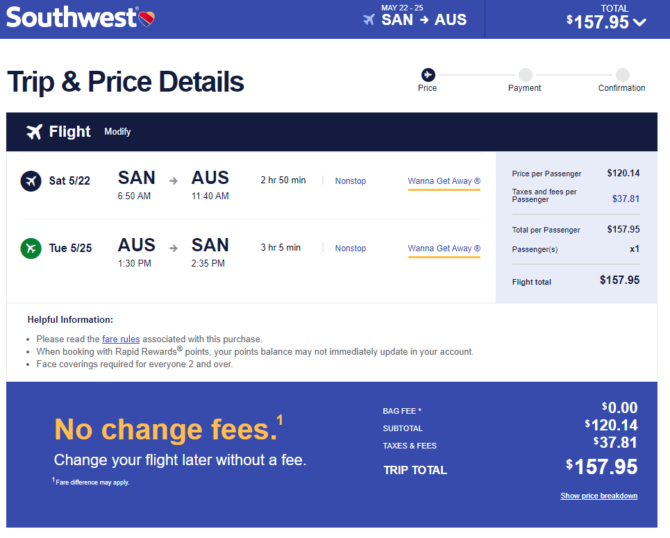Open the fare rules link
Viewport: 670px width, 538px height.
(x=121, y=339)
